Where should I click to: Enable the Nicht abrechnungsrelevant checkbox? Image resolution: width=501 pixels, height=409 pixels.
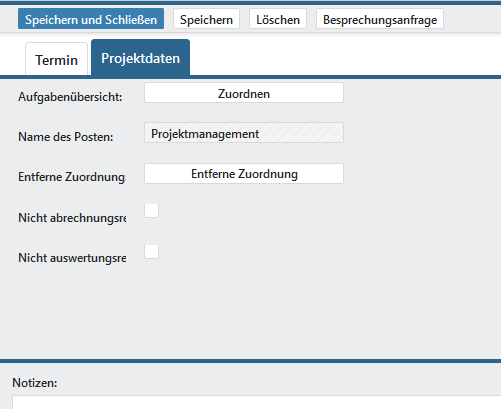[151, 211]
